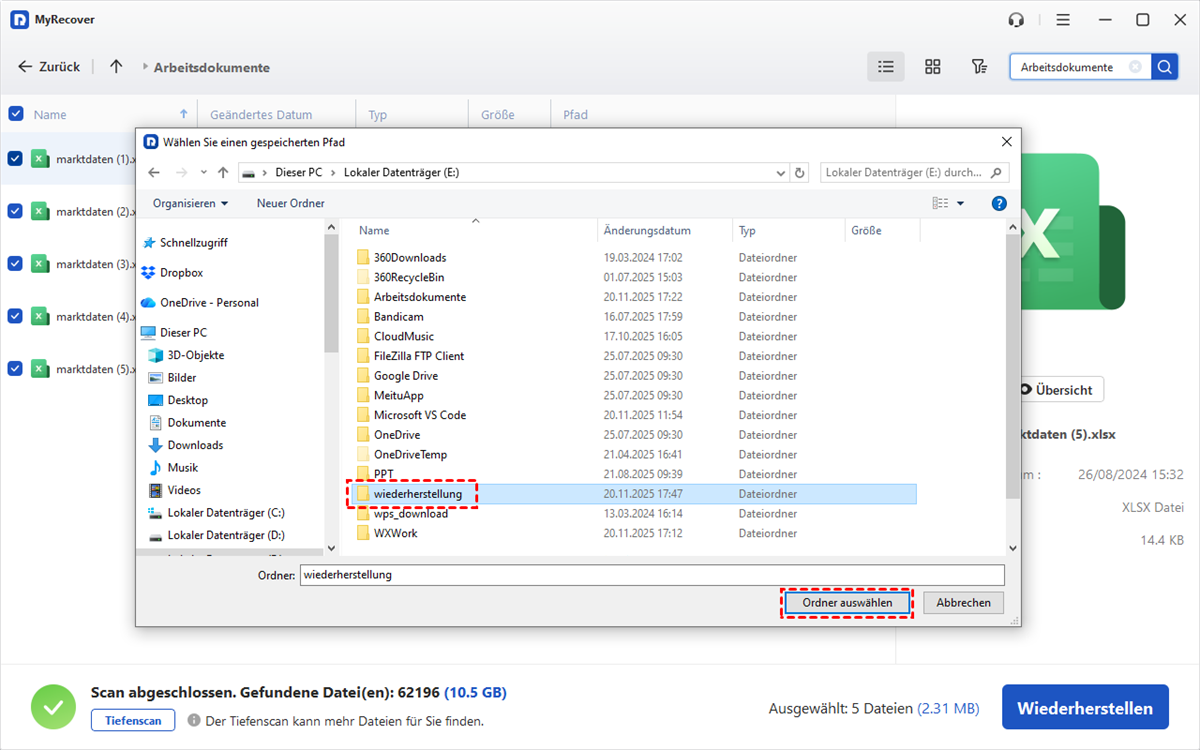Click the blue search magnifier button
This screenshot has height=750, width=1200.
1164,67
